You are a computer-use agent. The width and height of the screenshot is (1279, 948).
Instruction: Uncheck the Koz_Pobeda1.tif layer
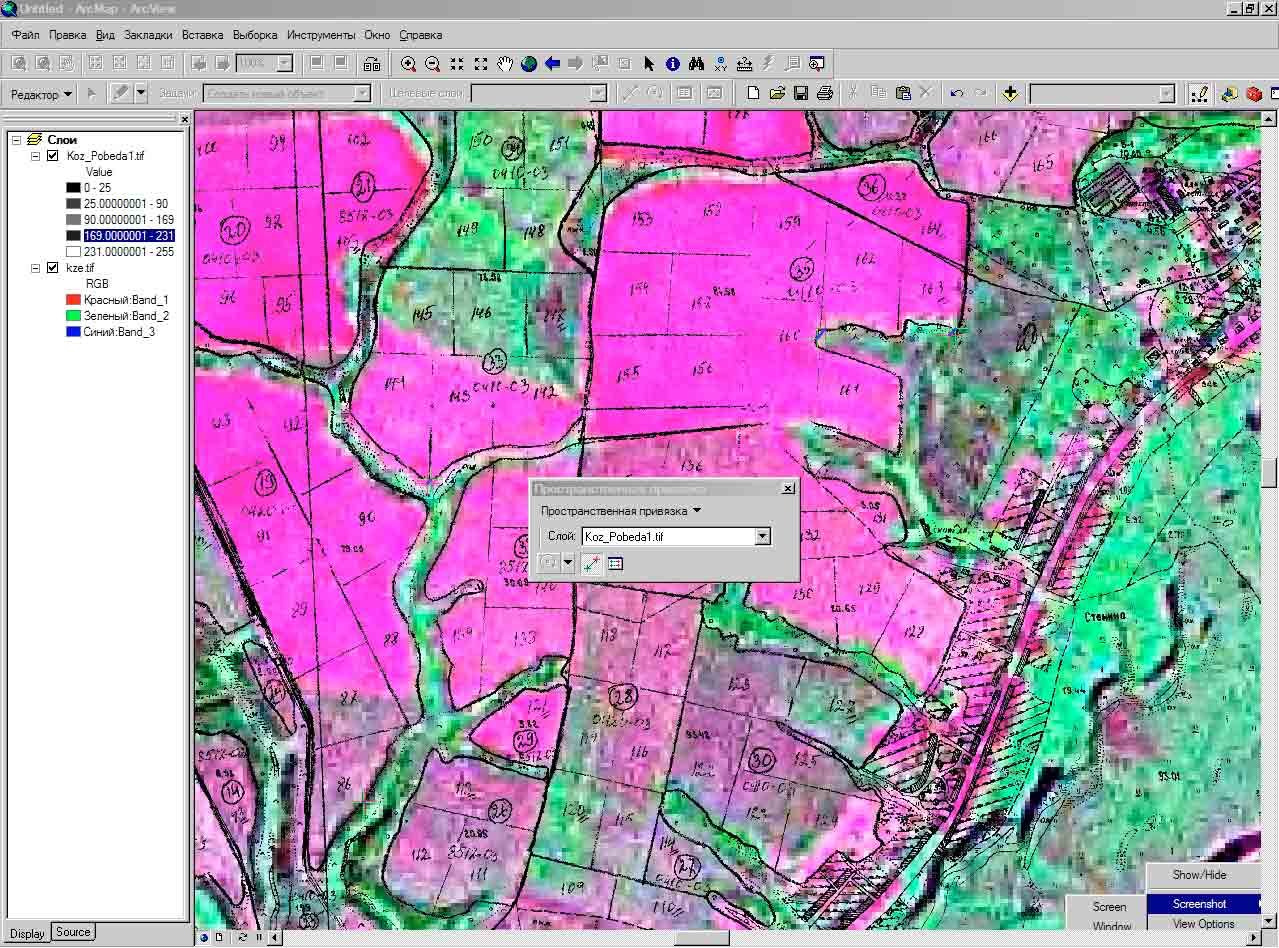(53, 156)
